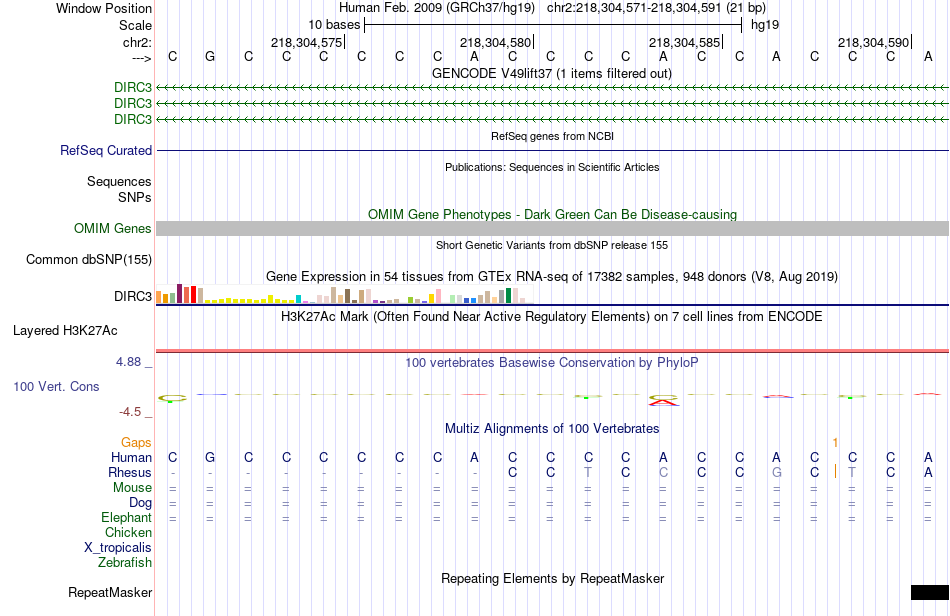Open the 100 Vert. Cons track label
Viewport: 950px width, 616px height.
tap(56, 386)
